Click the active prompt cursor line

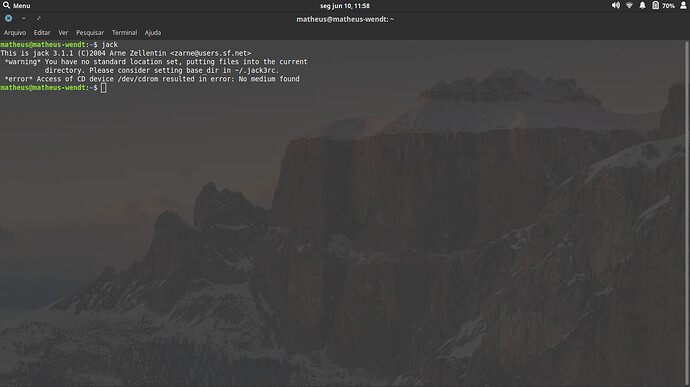pyautogui.click(x=53, y=88)
